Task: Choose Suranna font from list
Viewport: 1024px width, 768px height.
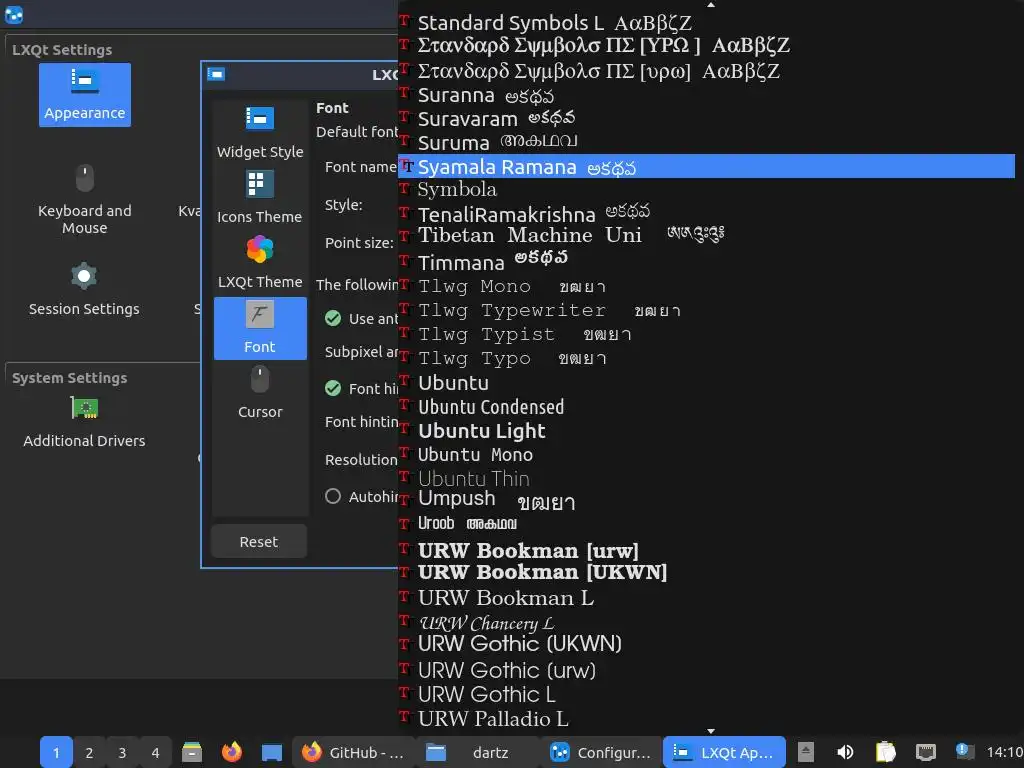Action: tap(706, 95)
